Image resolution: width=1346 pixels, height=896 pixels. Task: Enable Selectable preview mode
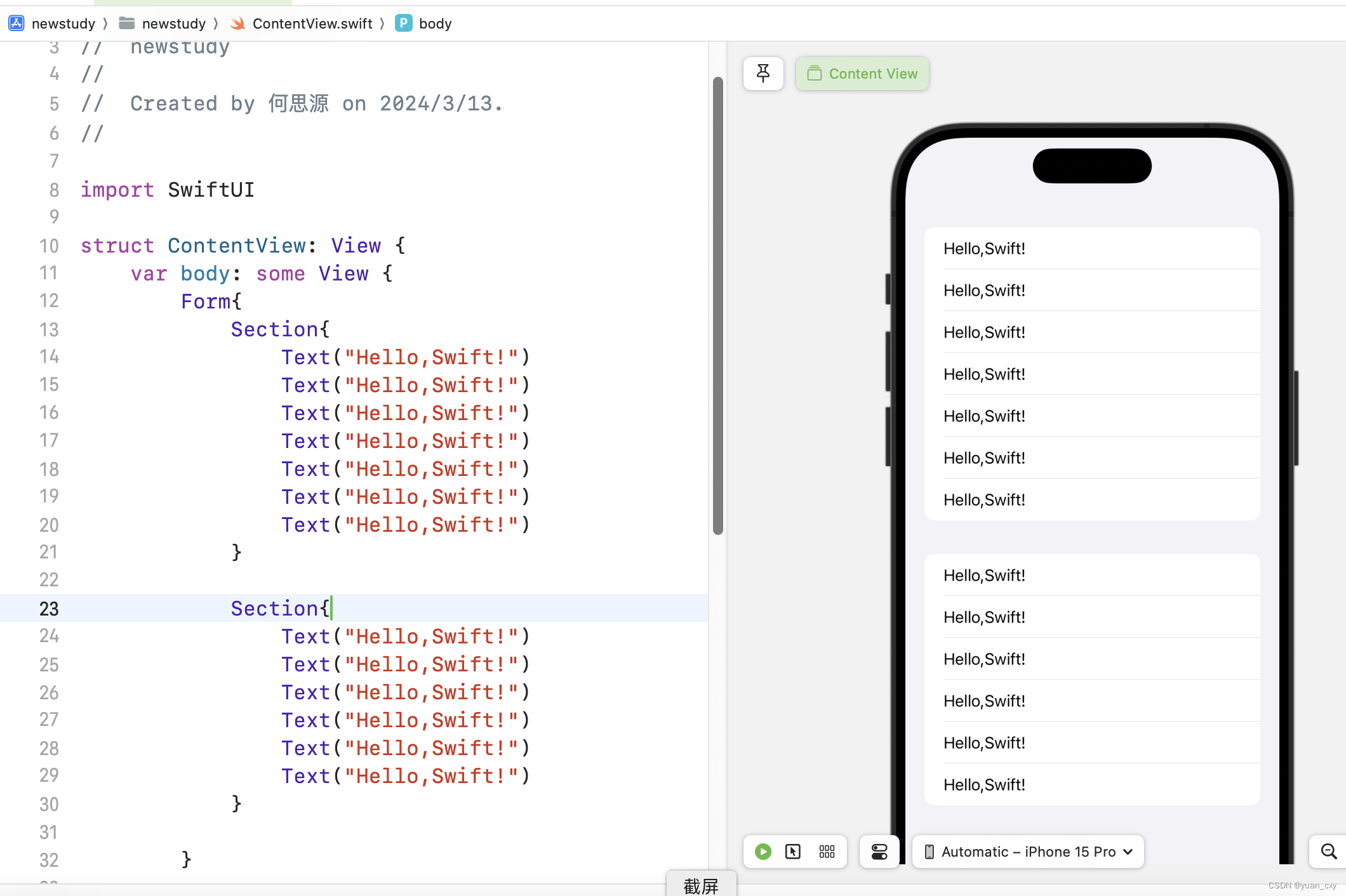[x=793, y=852]
